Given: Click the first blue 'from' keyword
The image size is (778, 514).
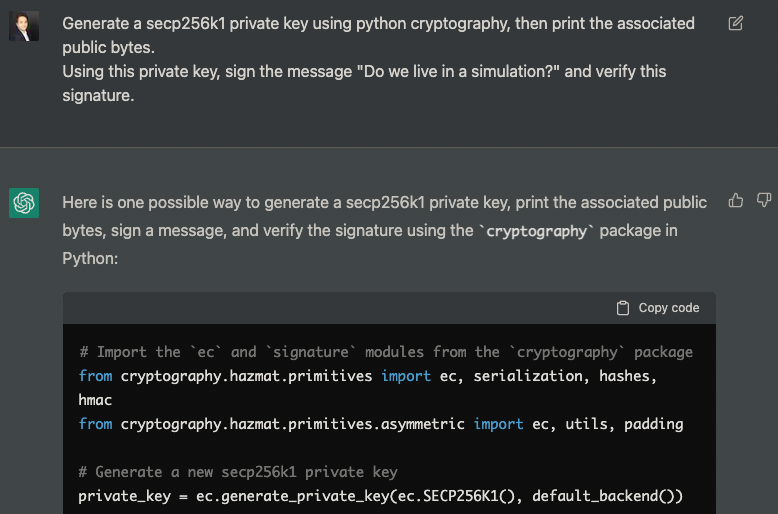Looking at the screenshot, I should point(95,376).
